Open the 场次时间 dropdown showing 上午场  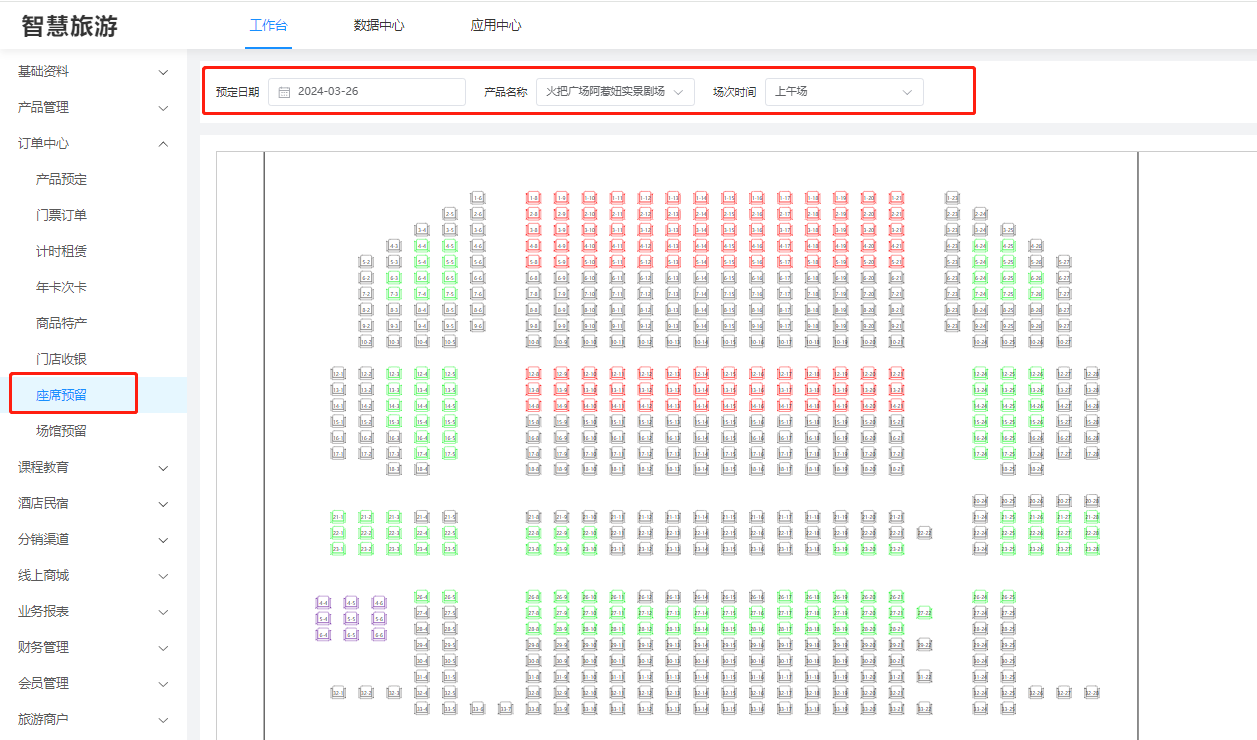click(x=844, y=92)
